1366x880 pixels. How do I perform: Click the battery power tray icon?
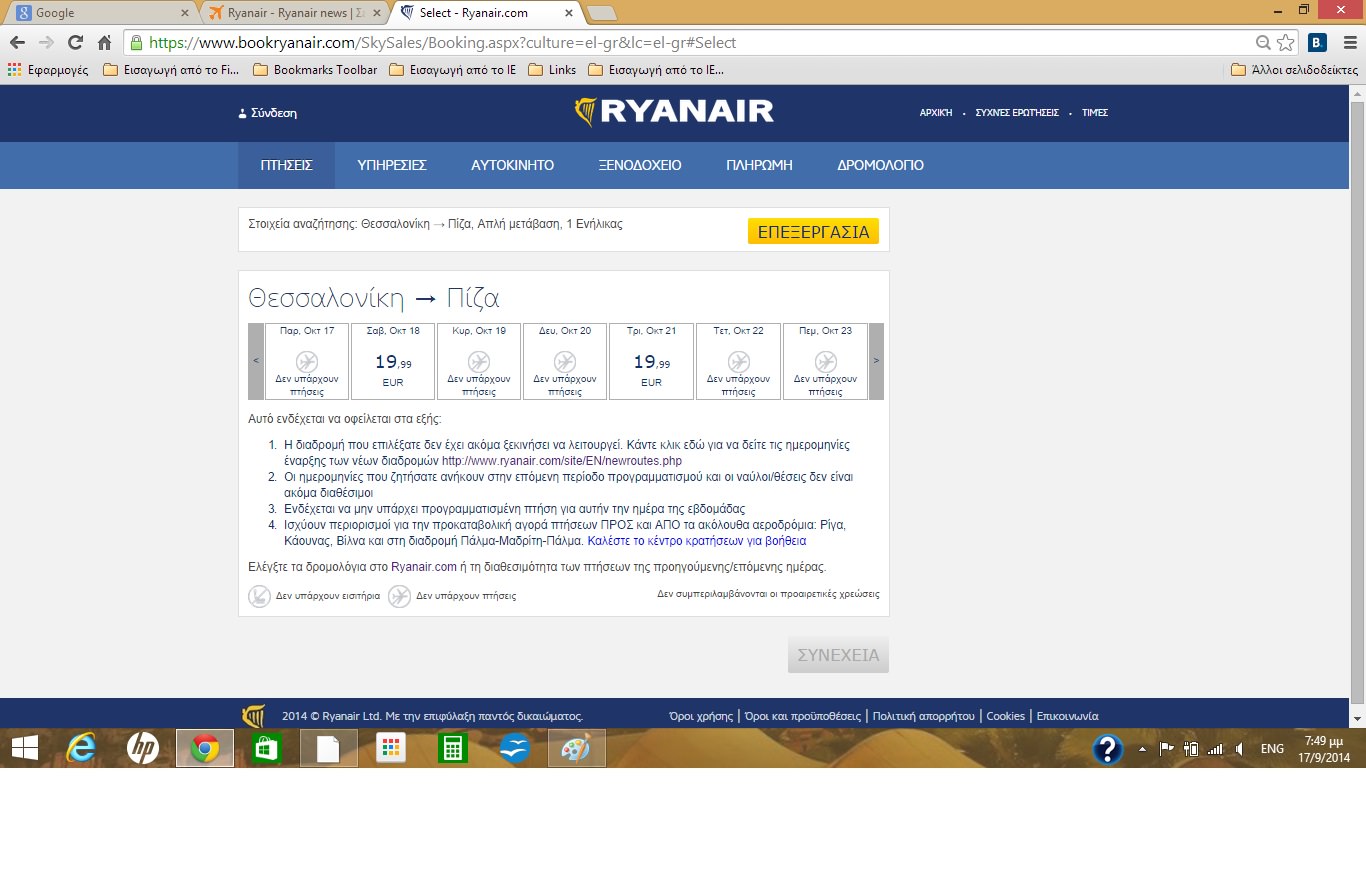(x=1191, y=749)
